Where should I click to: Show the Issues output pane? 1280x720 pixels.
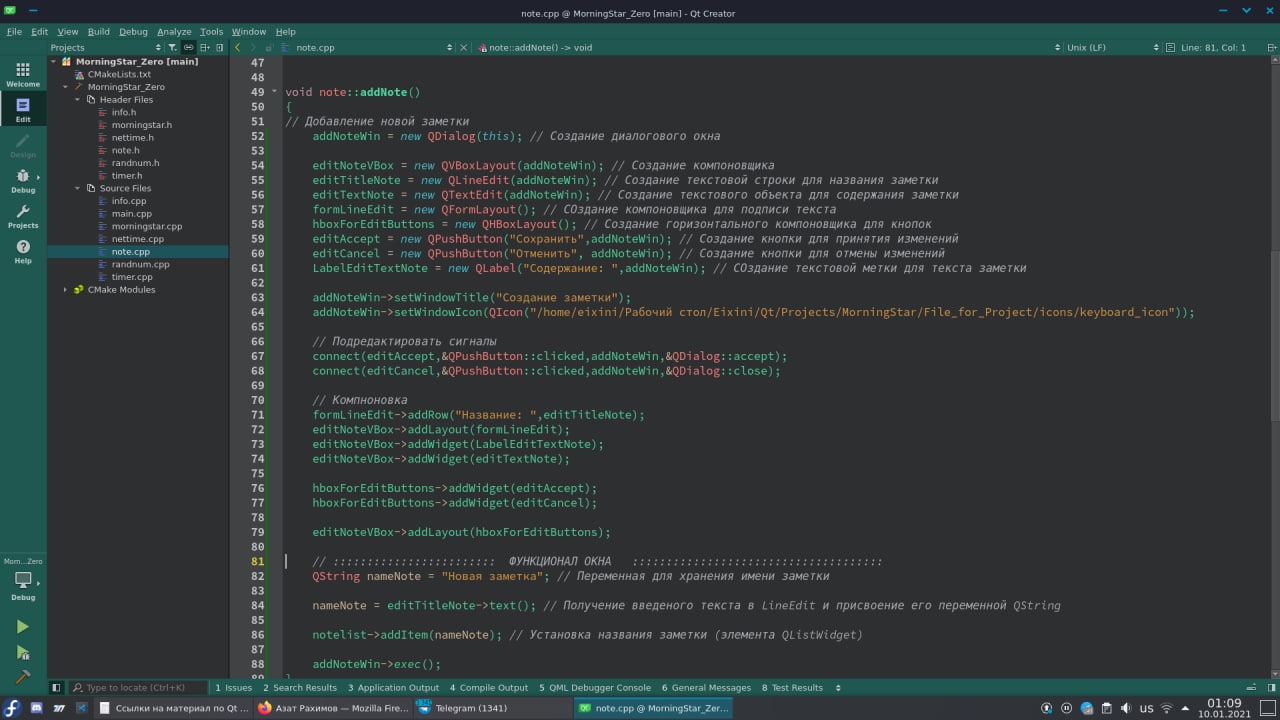(233, 688)
